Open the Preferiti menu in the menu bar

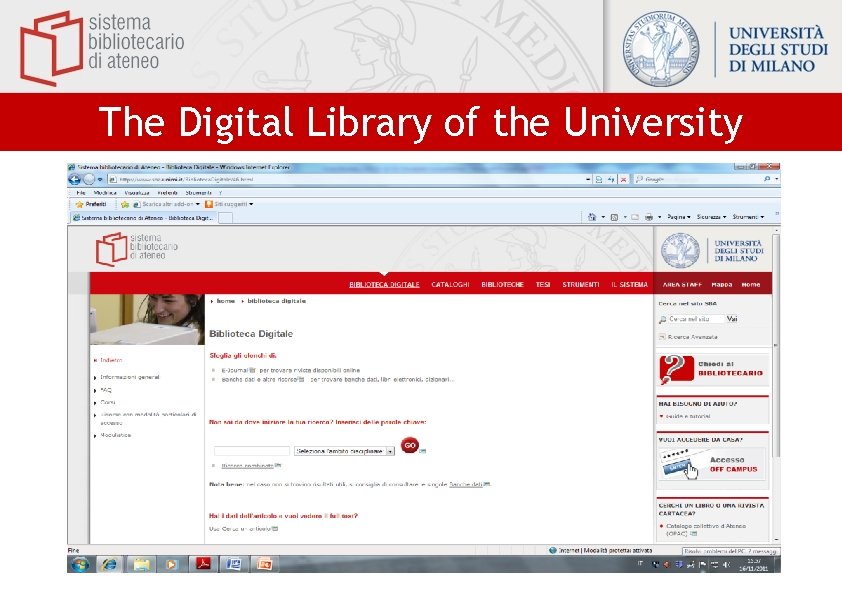[168, 193]
